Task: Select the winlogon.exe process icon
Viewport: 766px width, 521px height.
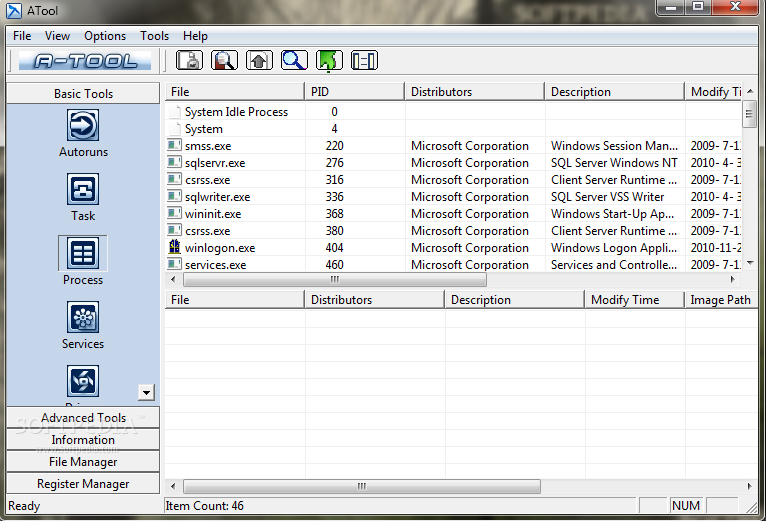Action: tap(174, 247)
